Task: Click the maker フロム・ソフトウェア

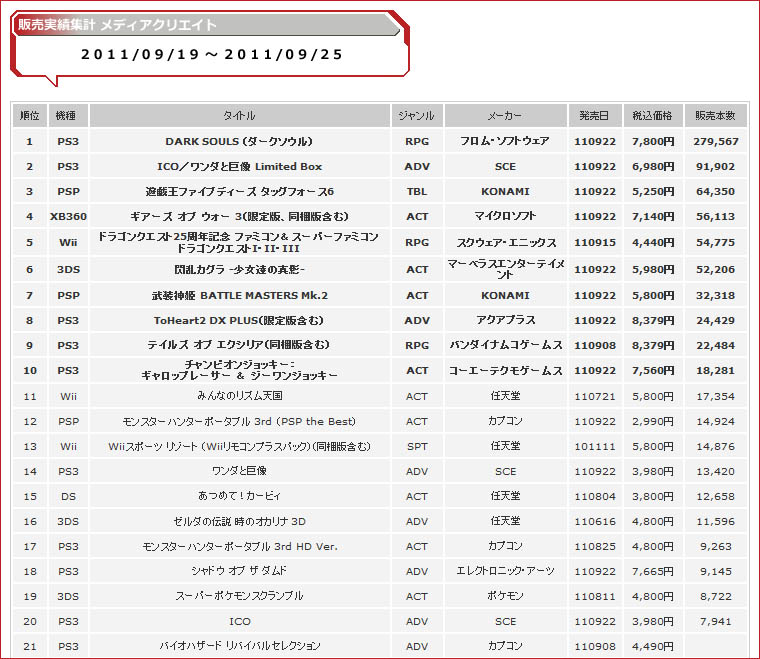Action: pos(505,141)
